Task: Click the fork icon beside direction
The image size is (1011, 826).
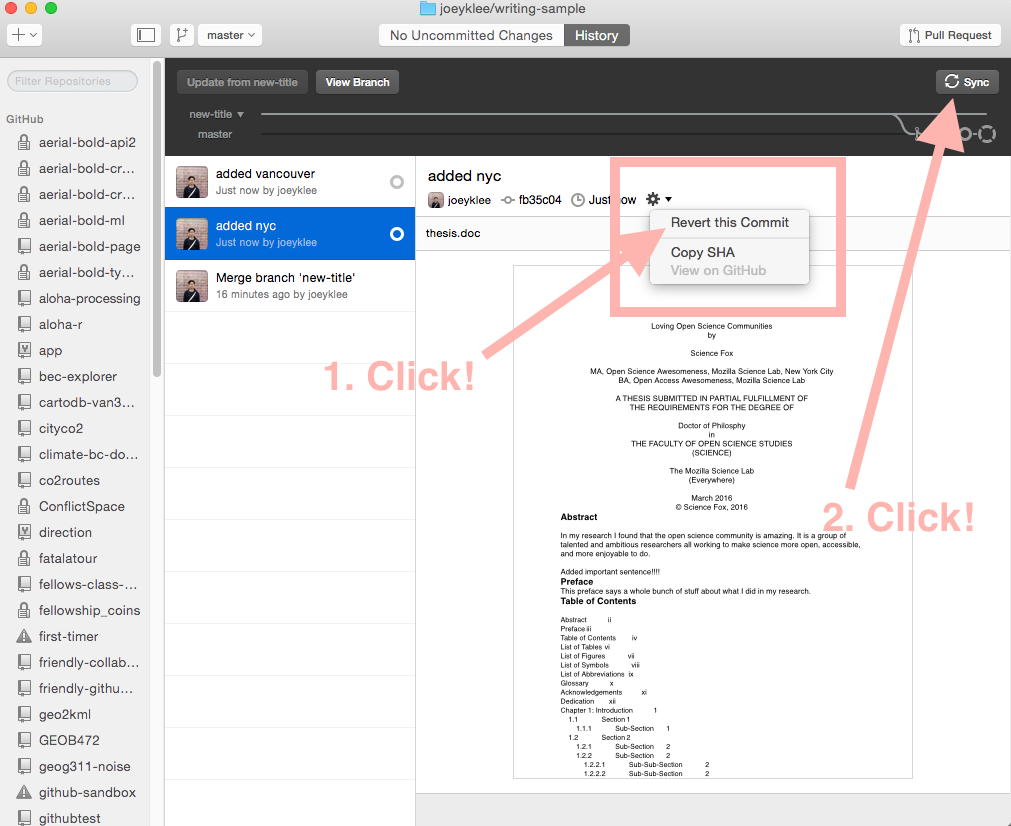Action: tap(24, 533)
